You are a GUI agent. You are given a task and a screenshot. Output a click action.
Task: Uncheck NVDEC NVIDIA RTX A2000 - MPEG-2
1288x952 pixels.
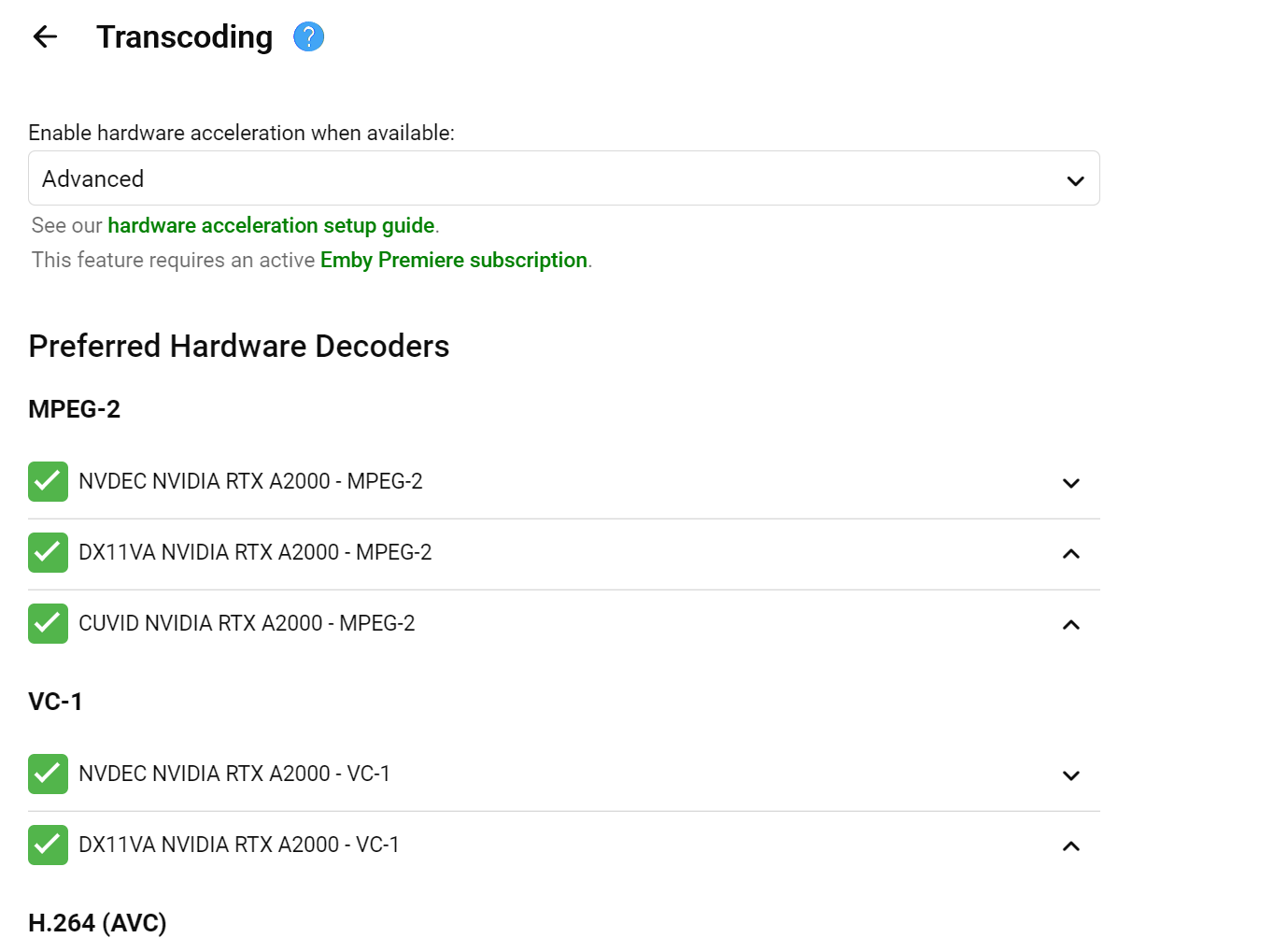point(48,482)
